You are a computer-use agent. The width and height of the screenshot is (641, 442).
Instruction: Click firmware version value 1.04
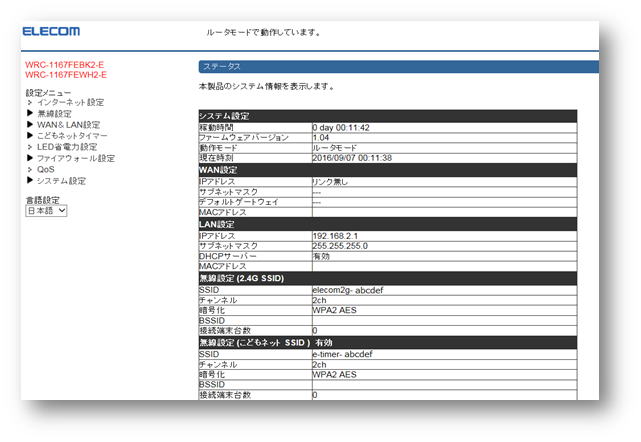point(321,138)
